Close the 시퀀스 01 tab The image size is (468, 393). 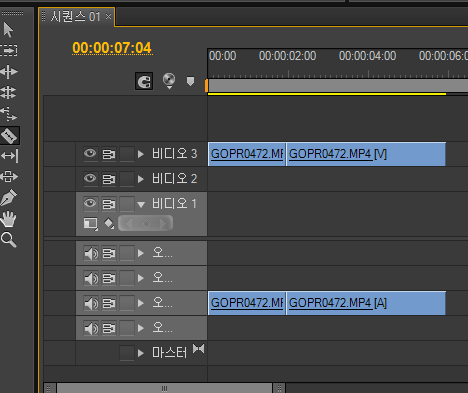(x=108, y=16)
